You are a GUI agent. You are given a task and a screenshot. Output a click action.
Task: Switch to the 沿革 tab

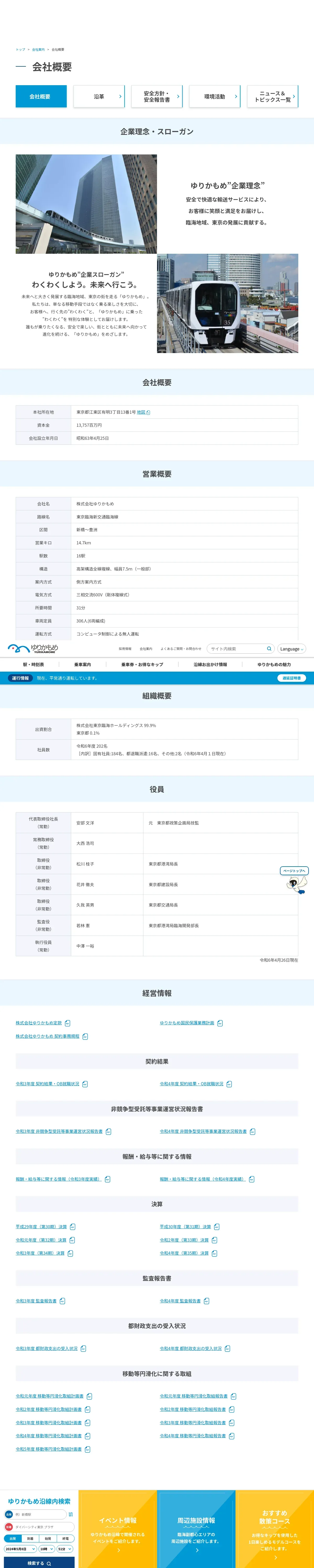[99, 97]
